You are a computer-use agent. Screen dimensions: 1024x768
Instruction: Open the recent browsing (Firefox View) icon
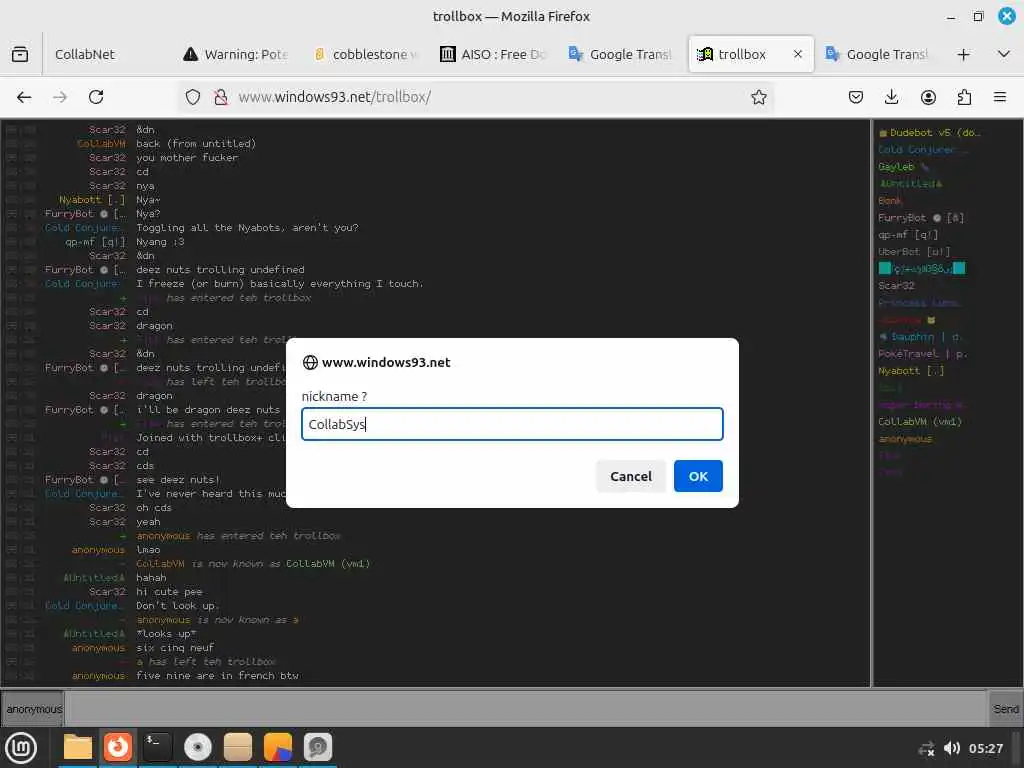click(20, 54)
